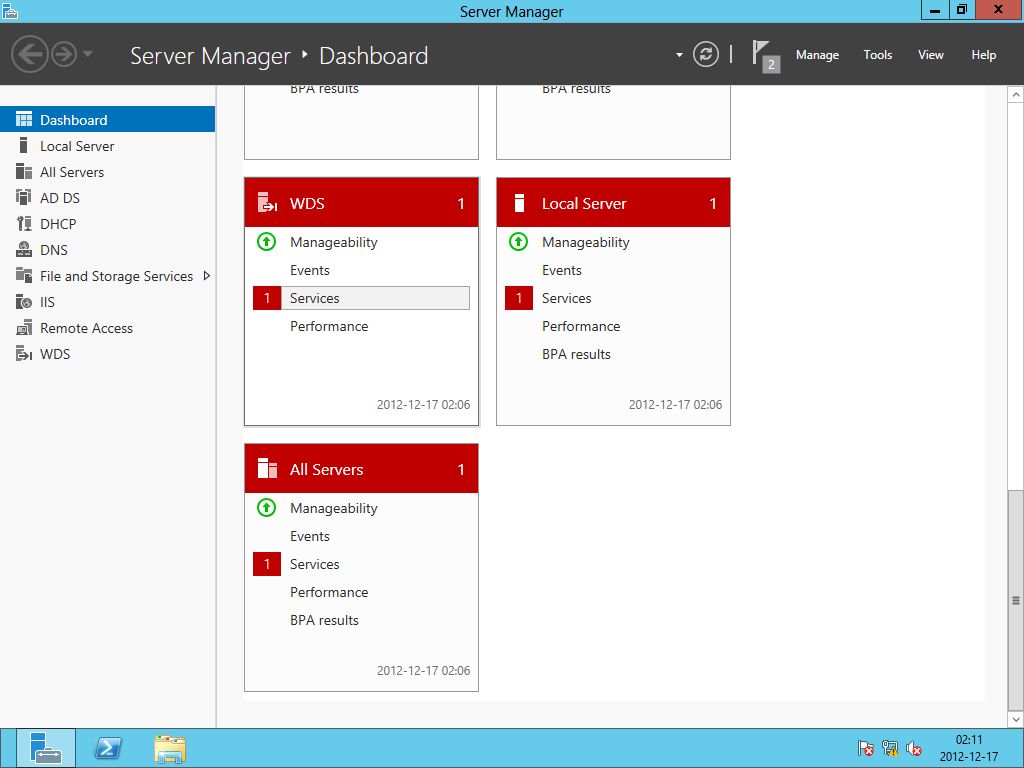Click green Manageability icon in Local Server tile
Screen dimensions: 1024x768
[519, 242]
